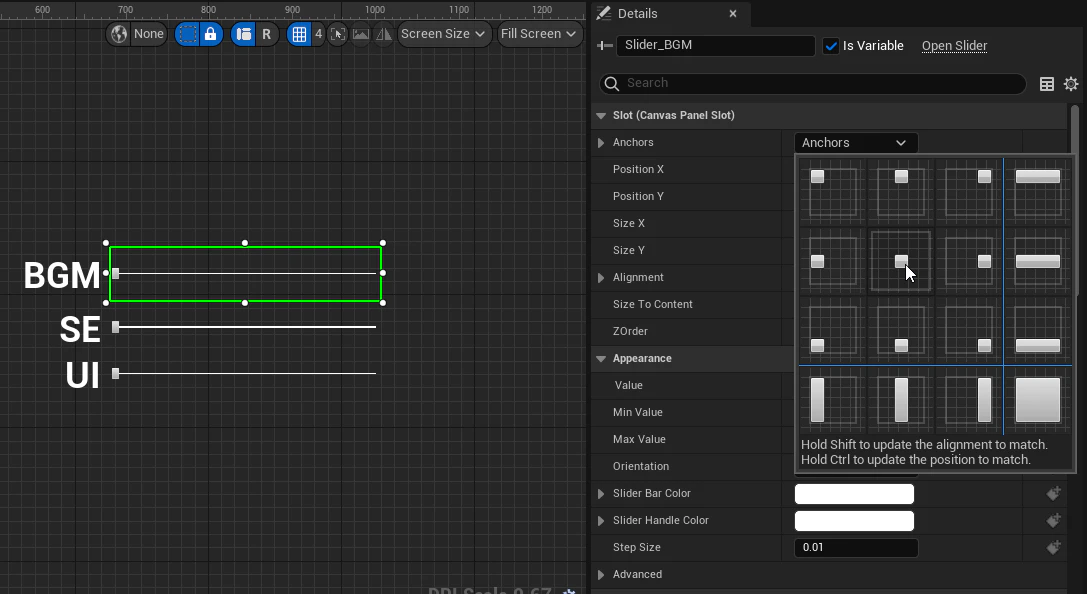
Task: Collapse the Appearance section
Action: click(601, 359)
